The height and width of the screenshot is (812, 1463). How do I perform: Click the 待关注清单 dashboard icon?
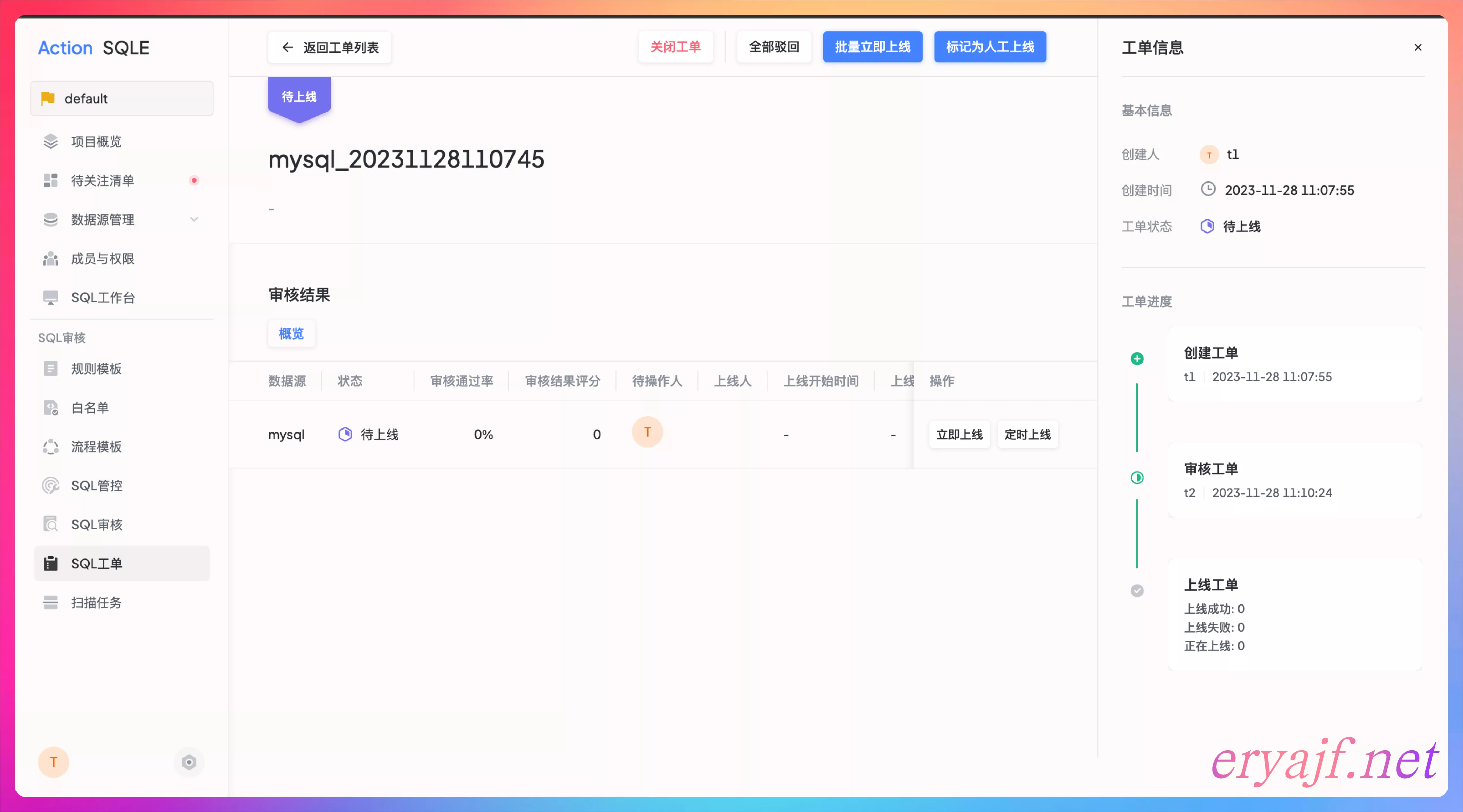click(50, 180)
